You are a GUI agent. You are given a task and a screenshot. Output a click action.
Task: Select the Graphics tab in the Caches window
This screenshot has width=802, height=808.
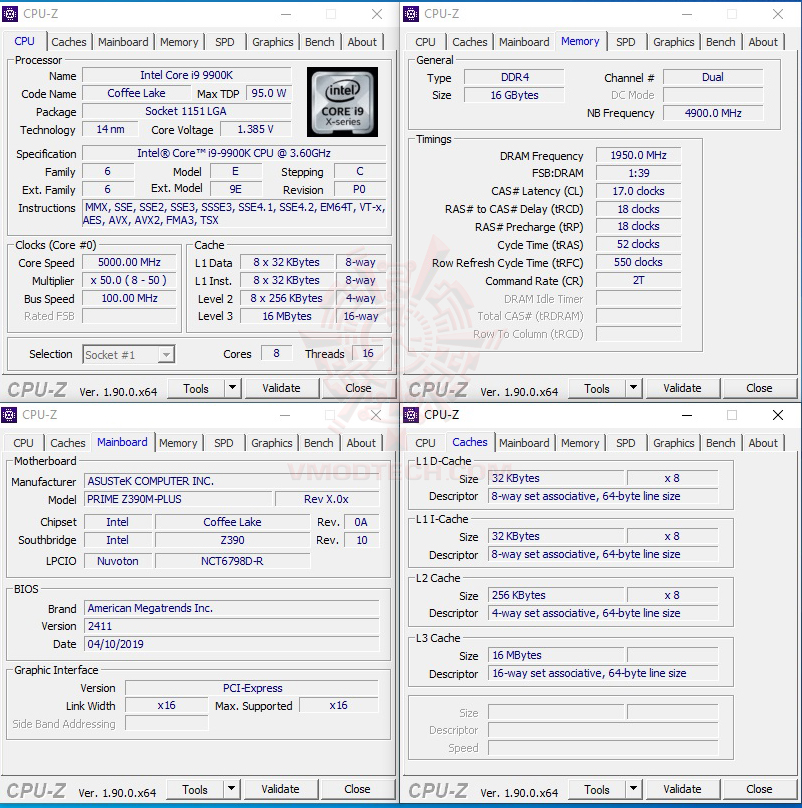673,442
